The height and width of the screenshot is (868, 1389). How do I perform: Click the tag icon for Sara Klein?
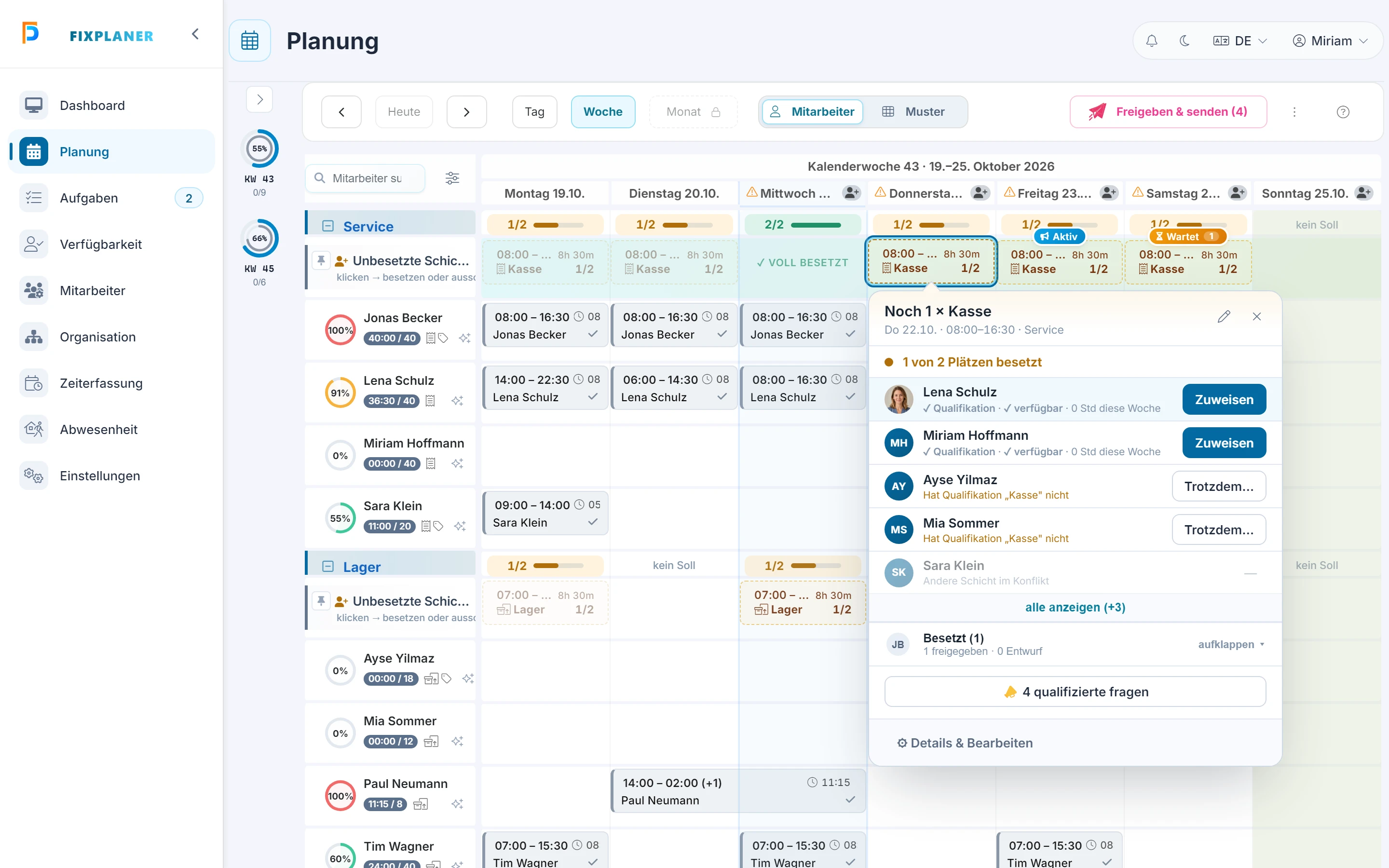point(438,527)
